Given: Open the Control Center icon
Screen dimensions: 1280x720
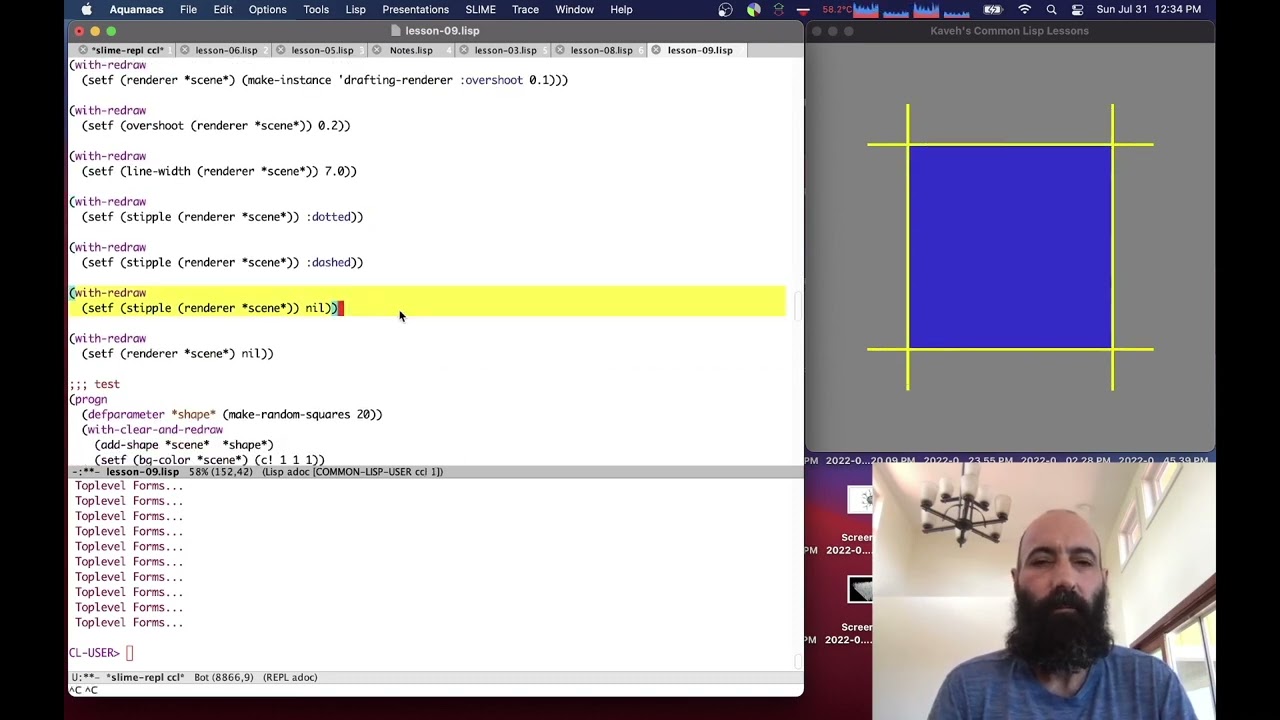Looking at the screenshot, I should [1077, 9].
